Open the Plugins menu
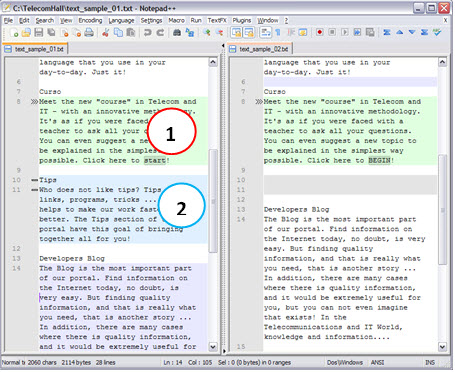 click(242, 21)
